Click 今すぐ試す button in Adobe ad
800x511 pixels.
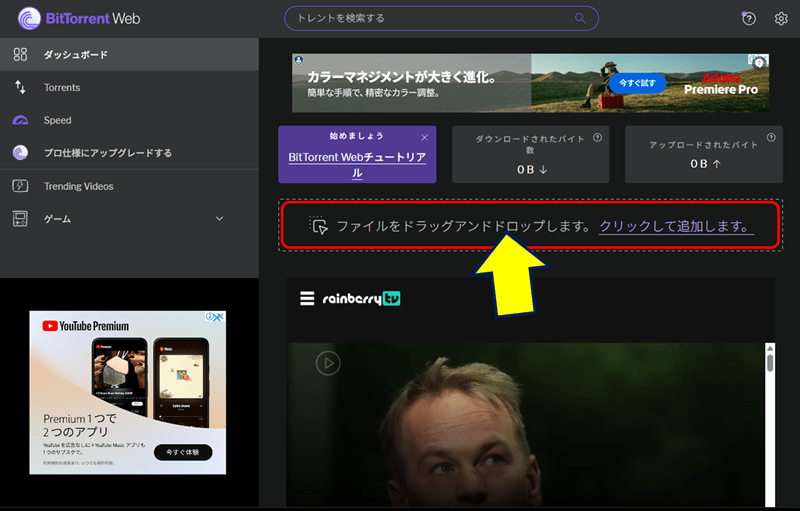point(637,83)
